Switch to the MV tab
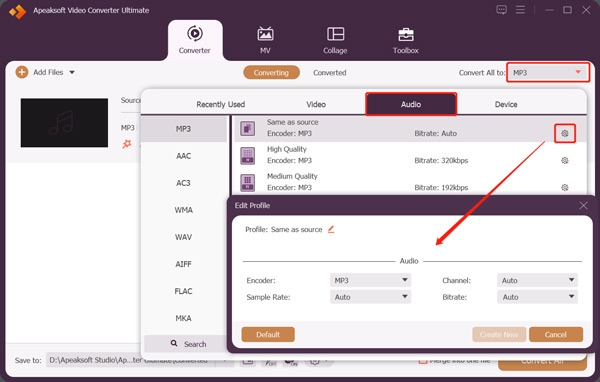This screenshot has width=600, height=382. [x=265, y=40]
